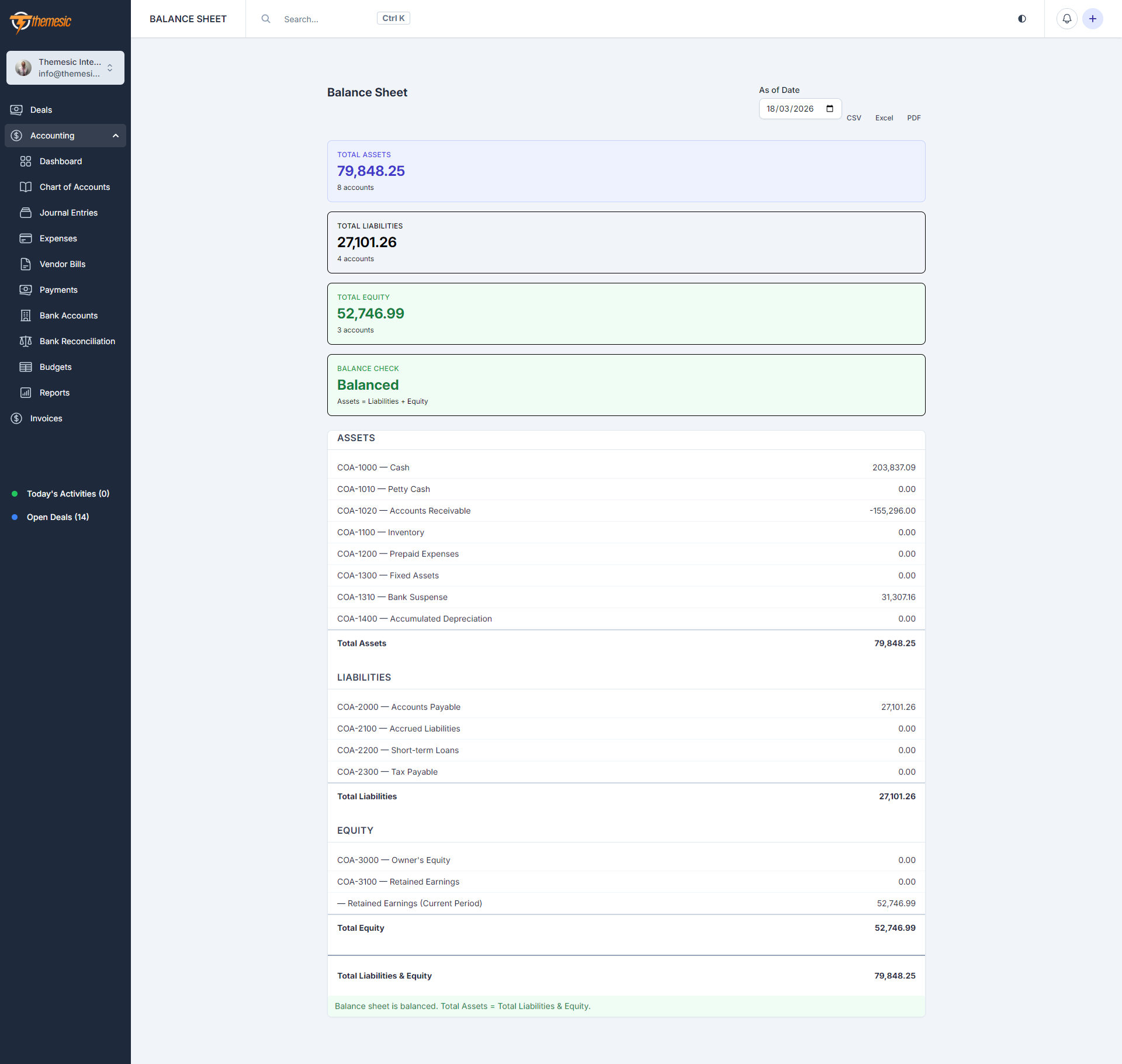Click the Journal Entries icon
This screenshot has width=1122, height=1064.
(x=26, y=213)
